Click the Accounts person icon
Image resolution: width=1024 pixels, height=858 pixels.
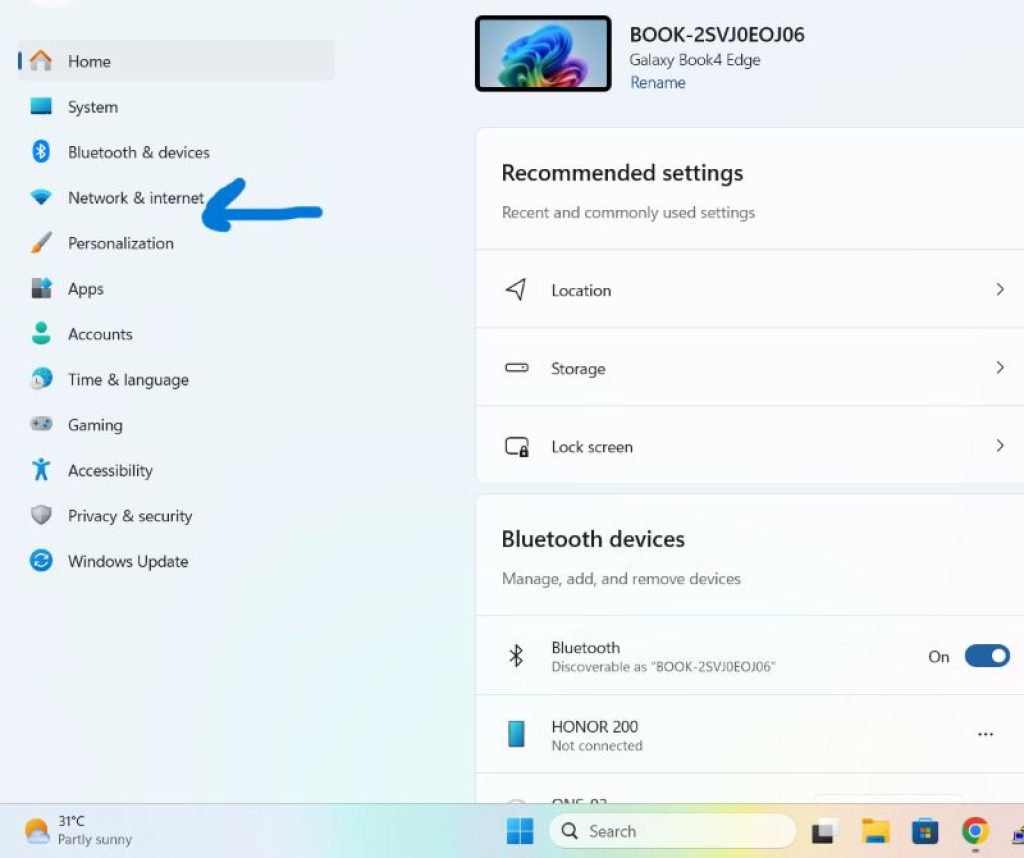click(40, 333)
